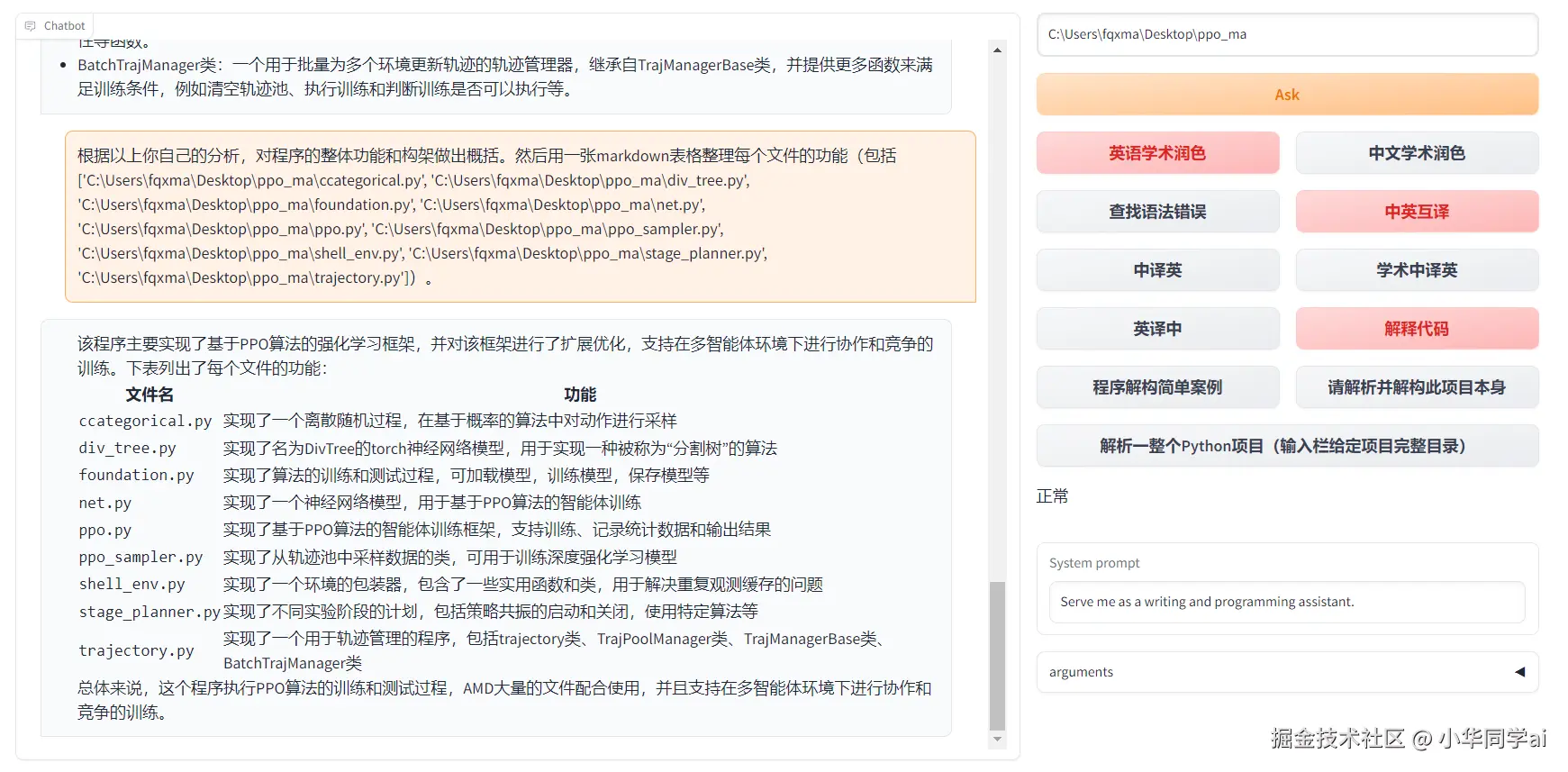1568x772 pixels.
Task: Click the summary paragraph starting 总体来说
Action: tap(504, 700)
